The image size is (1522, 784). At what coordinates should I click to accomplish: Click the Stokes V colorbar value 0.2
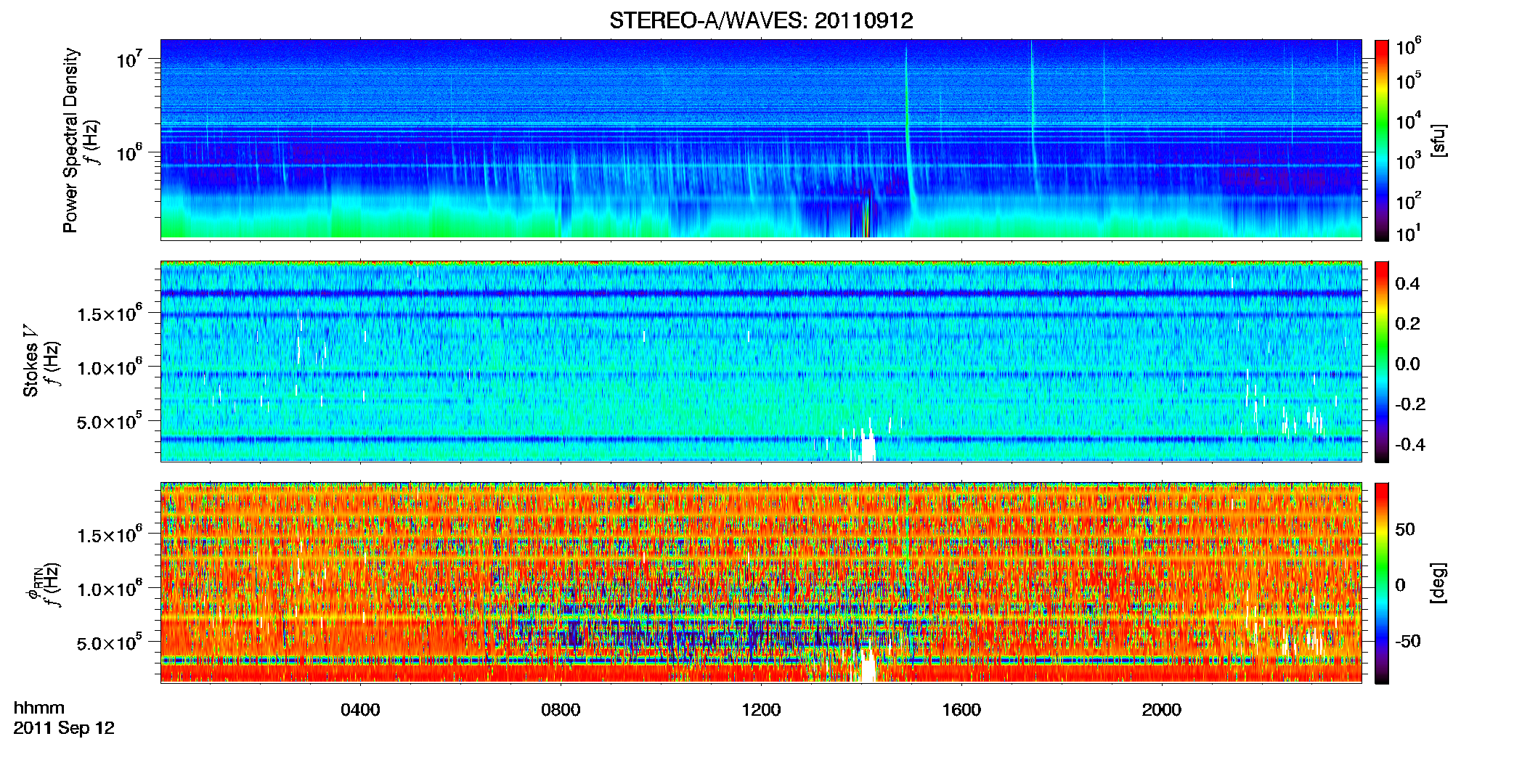1407,324
